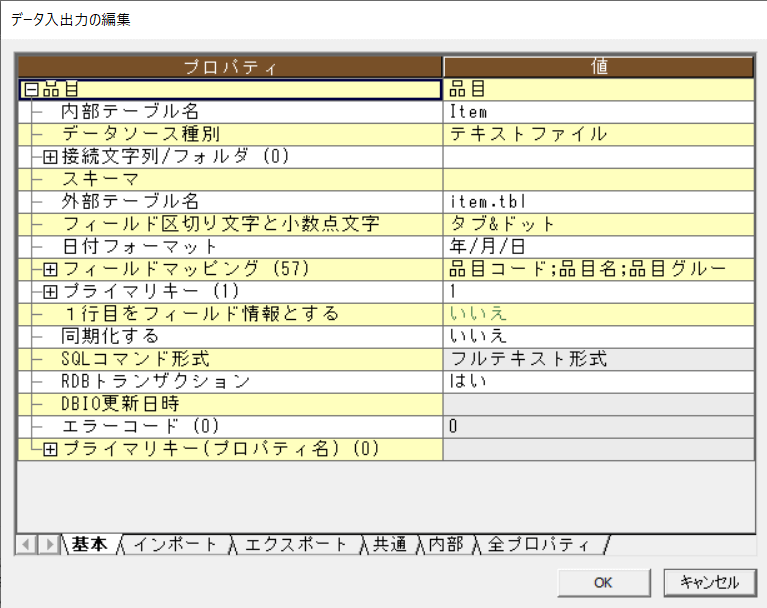Click the 接続文字列/フォルダ empty value cell
This screenshot has width=767, height=608.
click(599, 157)
